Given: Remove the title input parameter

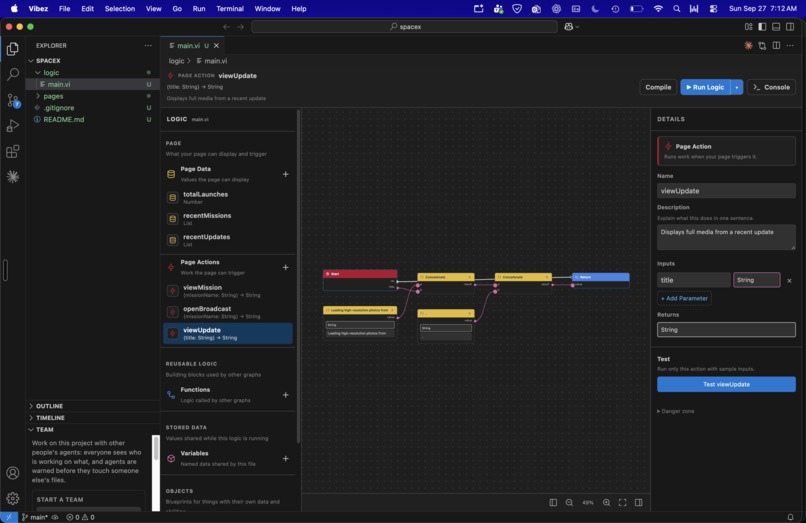Looking at the screenshot, I should click(x=789, y=281).
